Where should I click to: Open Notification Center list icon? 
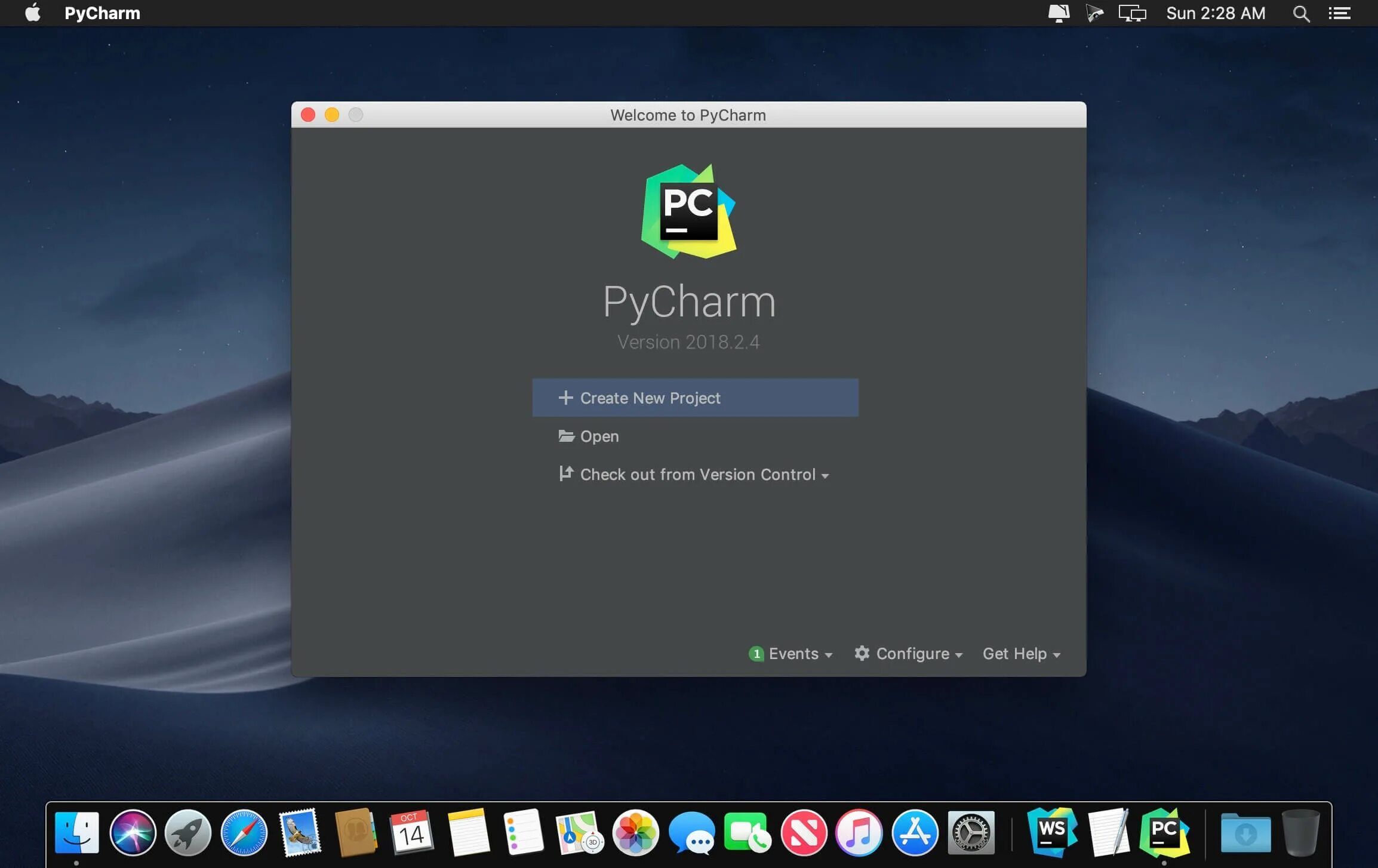tap(1339, 14)
